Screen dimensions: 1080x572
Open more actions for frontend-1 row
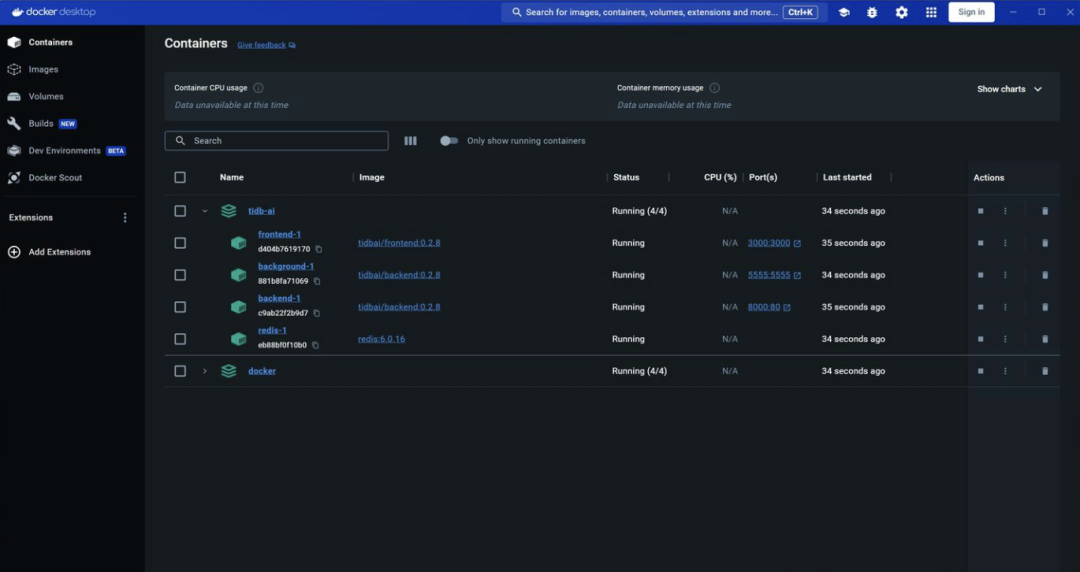tap(1005, 243)
